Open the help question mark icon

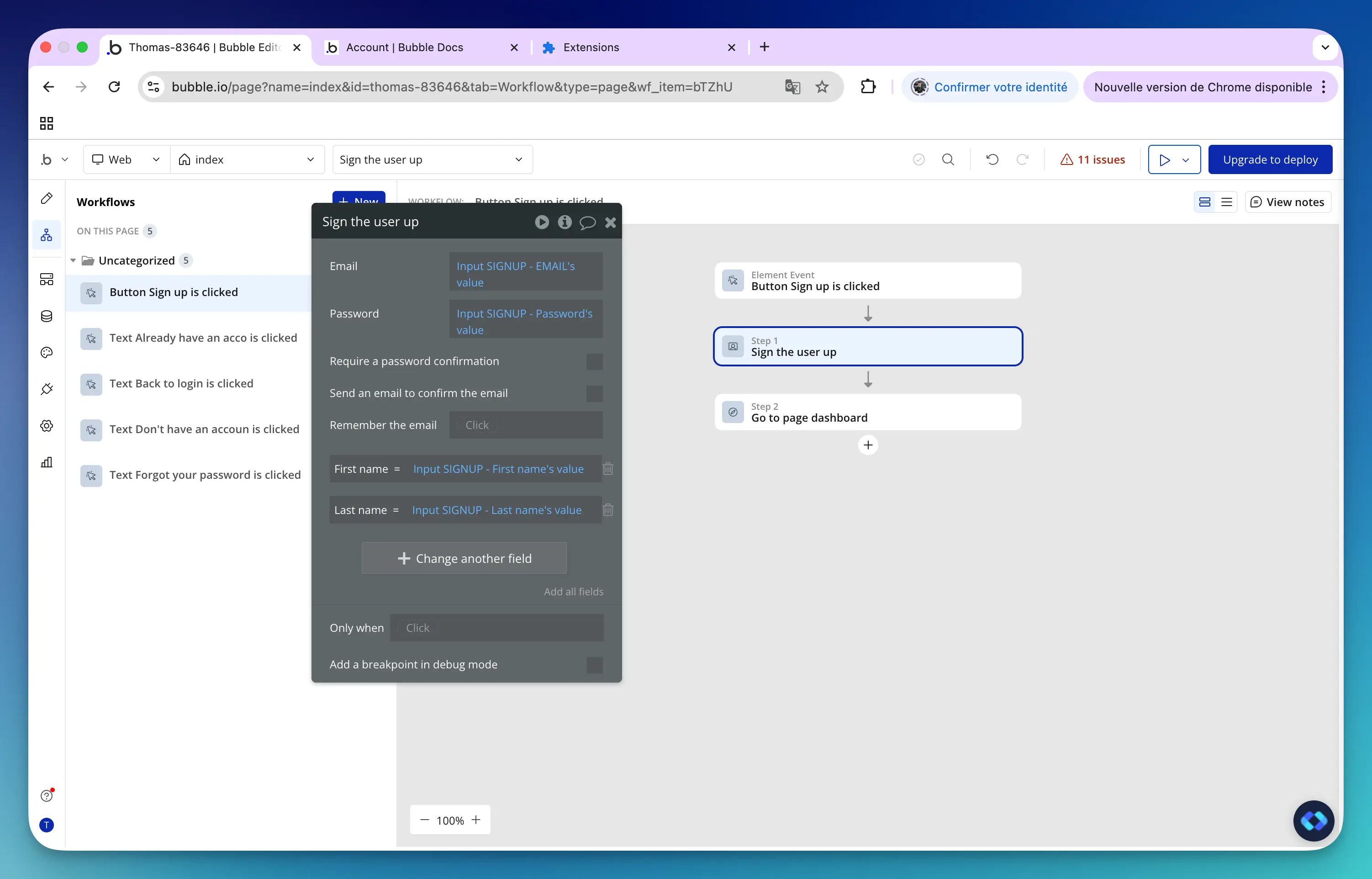(x=47, y=796)
